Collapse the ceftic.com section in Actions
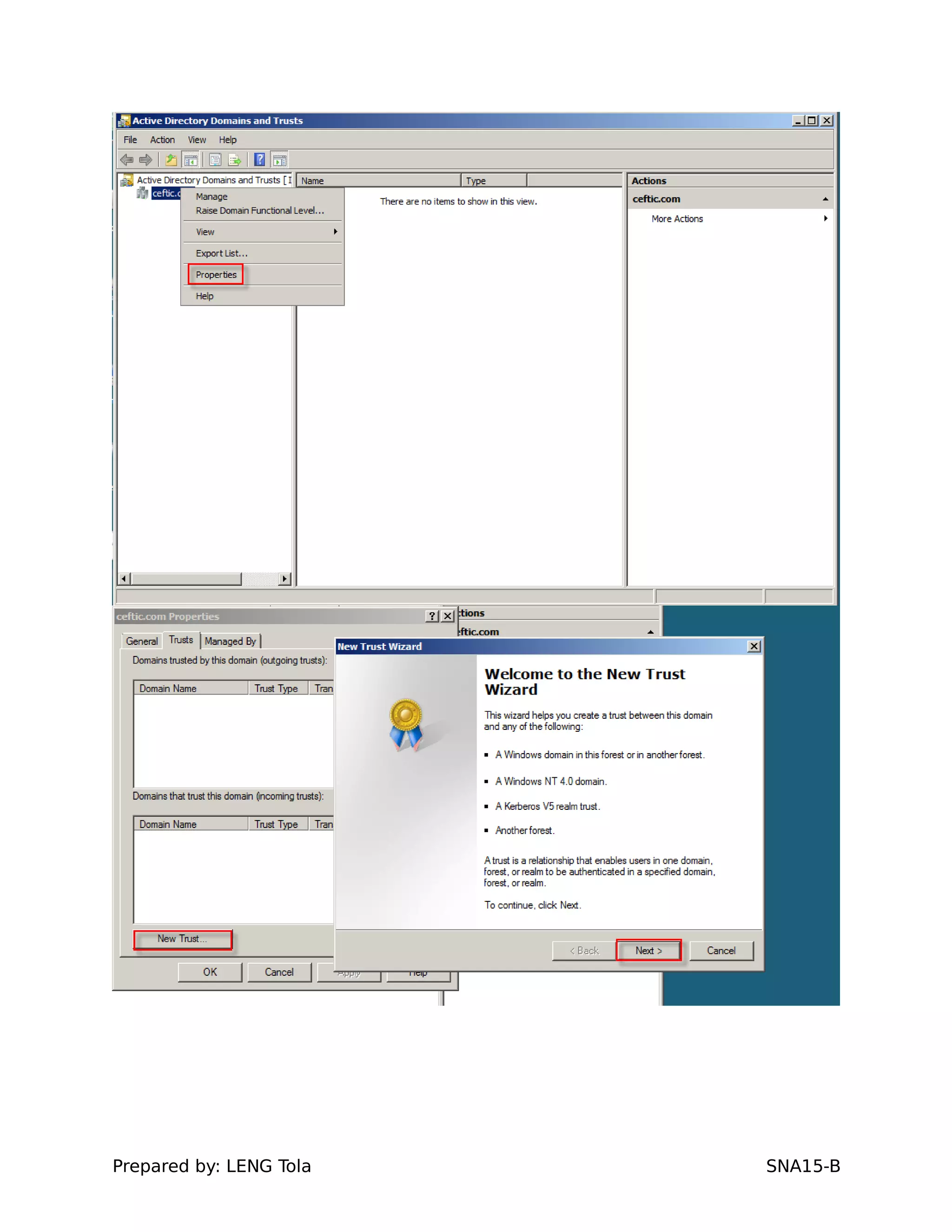Viewport: 952px width, 1232px height. click(826, 199)
